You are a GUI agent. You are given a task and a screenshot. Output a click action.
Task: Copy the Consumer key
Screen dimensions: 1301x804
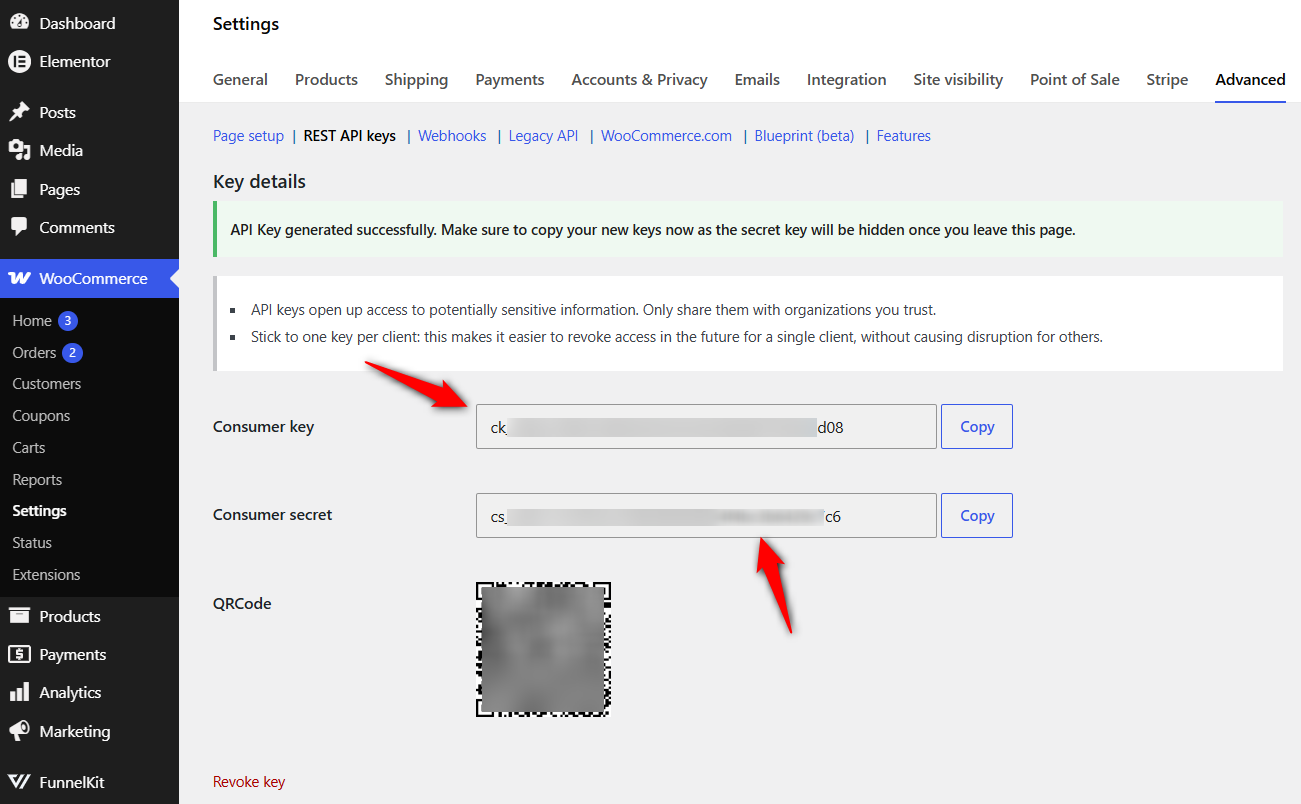(x=977, y=426)
